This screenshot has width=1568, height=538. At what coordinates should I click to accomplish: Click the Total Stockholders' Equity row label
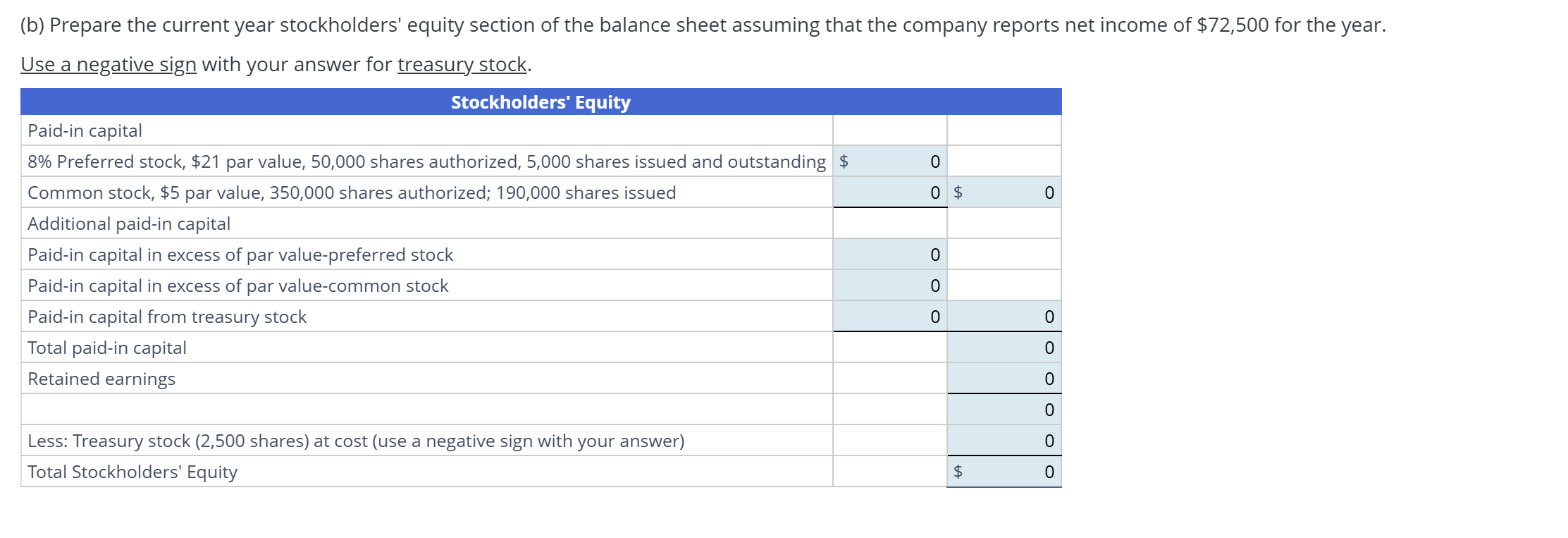click(x=132, y=472)
